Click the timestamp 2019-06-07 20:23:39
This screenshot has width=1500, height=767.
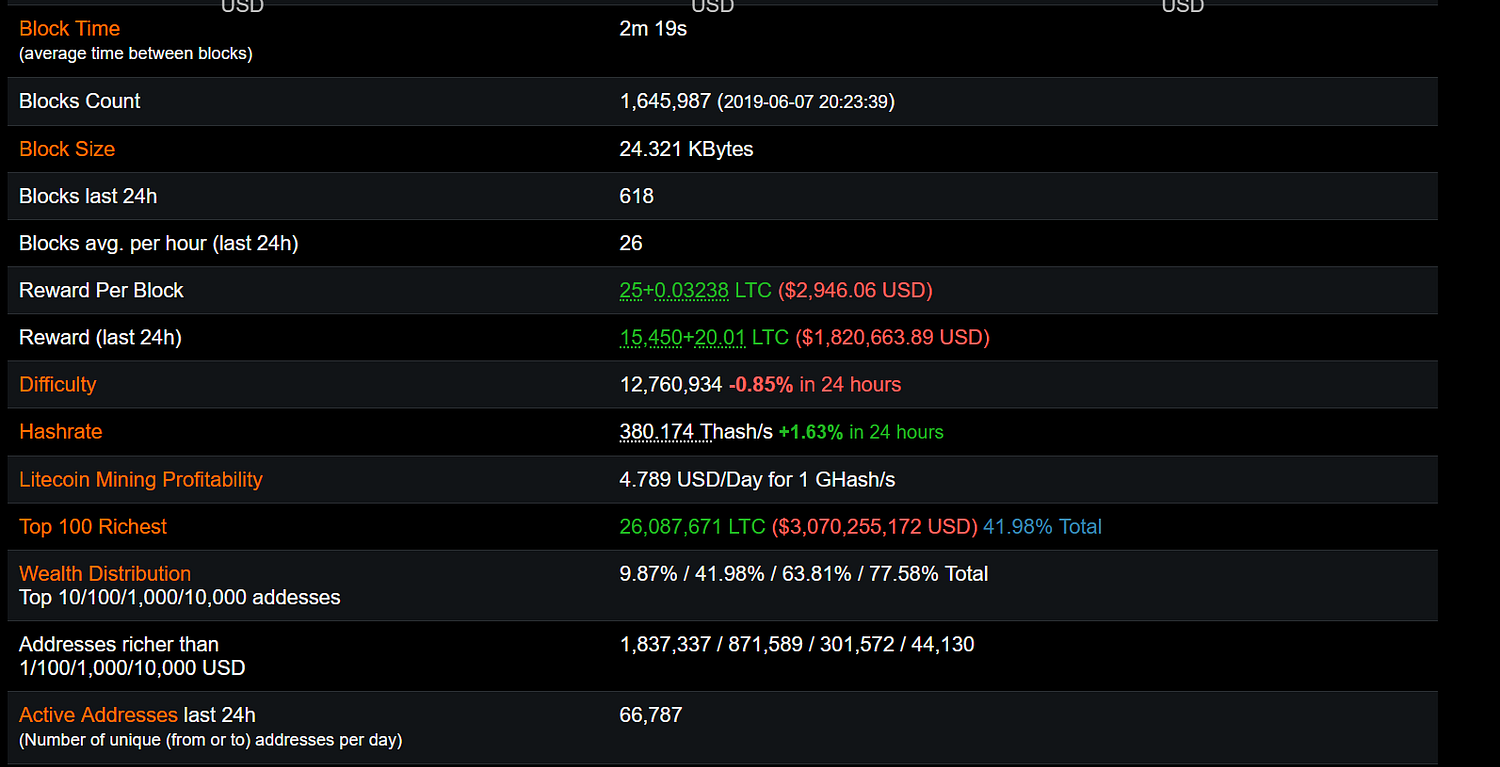tap(806, 102)
